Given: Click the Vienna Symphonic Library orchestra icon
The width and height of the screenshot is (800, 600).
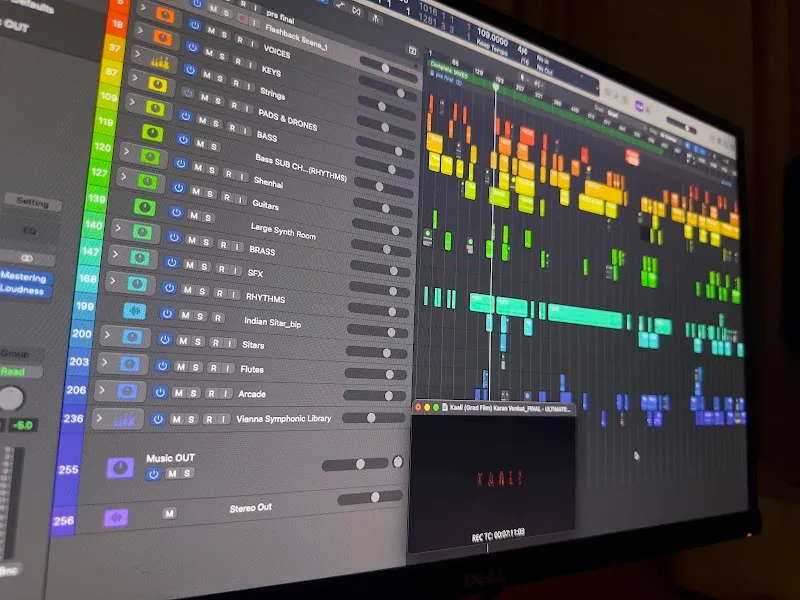Looking at the screenshot, I should [x=124, y=419].
